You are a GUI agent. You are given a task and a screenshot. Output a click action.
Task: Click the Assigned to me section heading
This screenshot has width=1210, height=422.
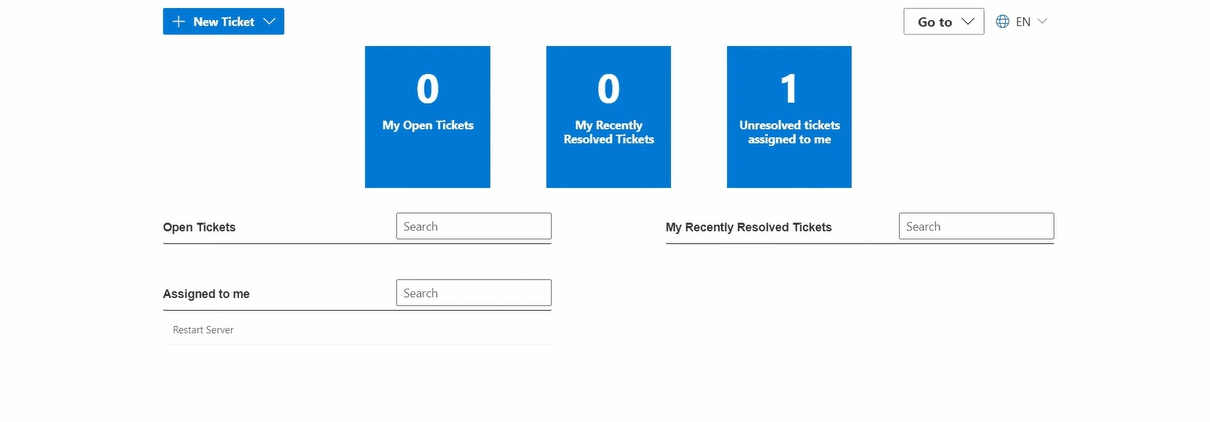207,294
